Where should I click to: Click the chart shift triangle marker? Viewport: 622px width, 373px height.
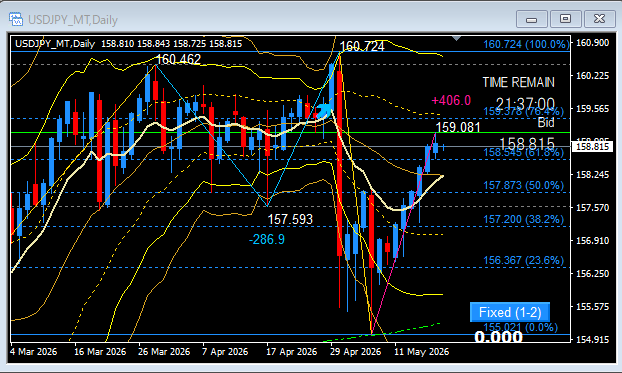coord(457,38)
